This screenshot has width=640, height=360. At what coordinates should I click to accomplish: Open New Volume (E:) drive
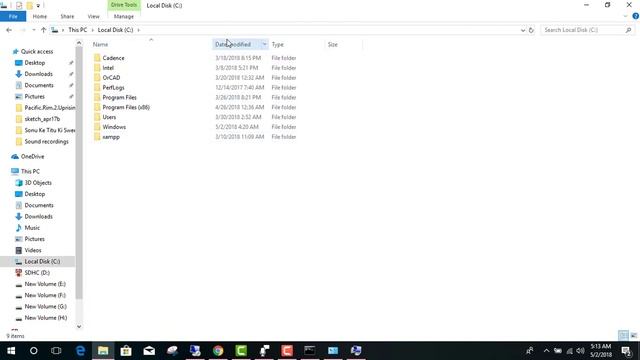45,284
